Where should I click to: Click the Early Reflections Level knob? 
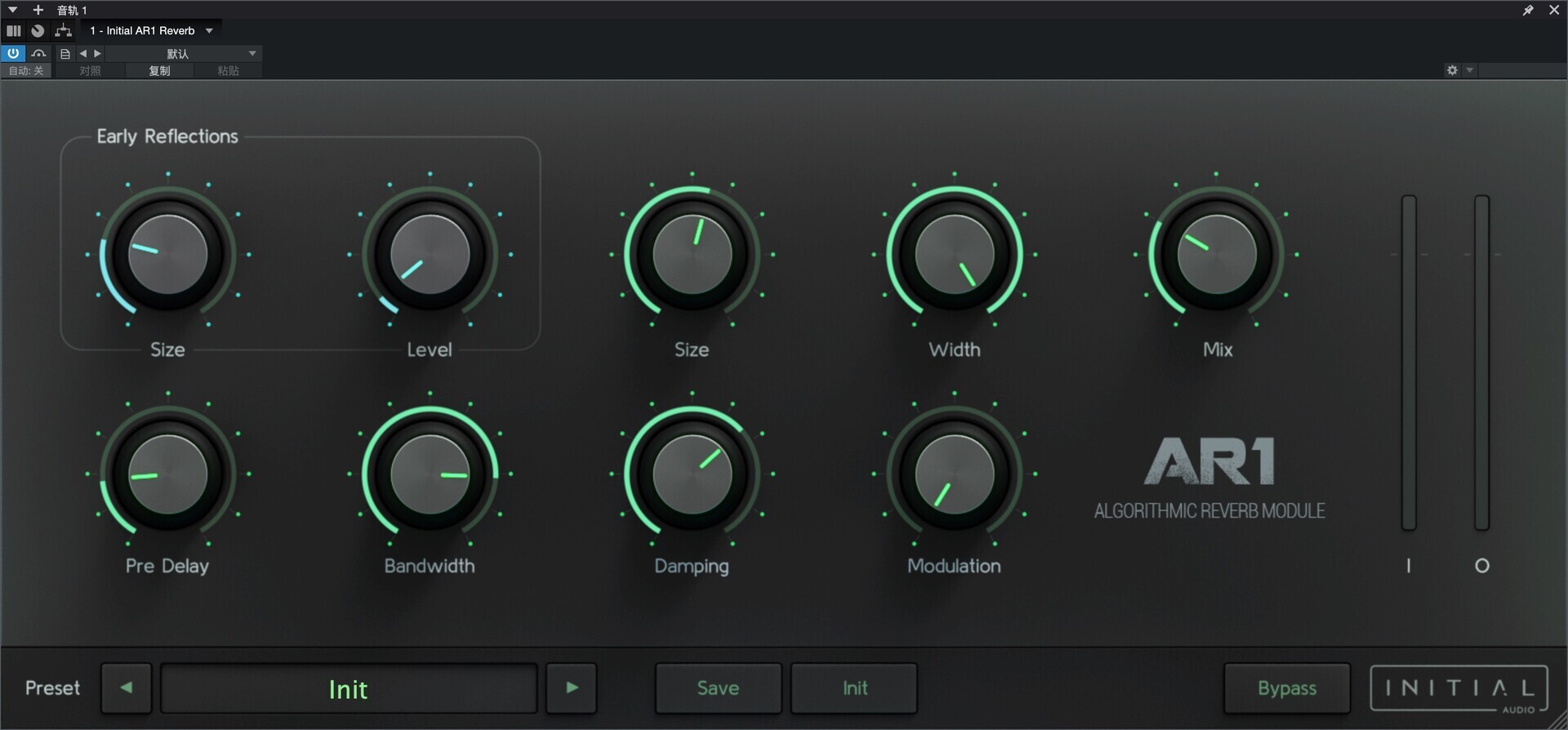(430, 254)
